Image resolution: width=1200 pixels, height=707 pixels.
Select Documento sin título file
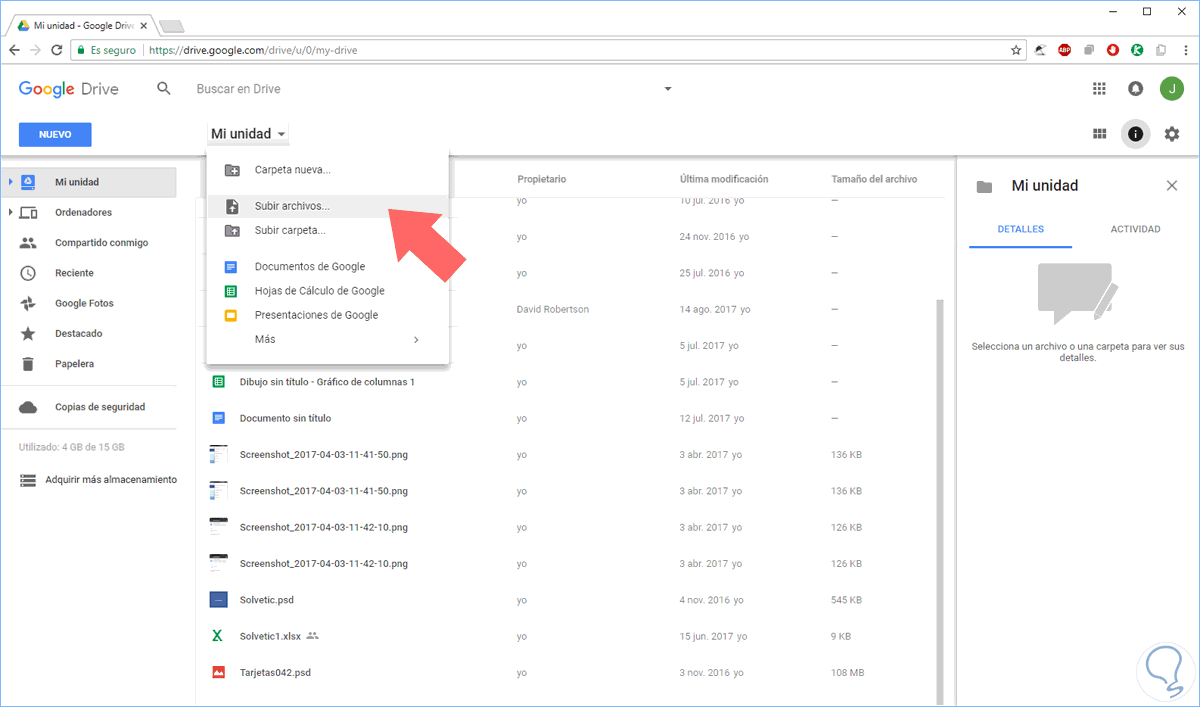tap(285, 418)
